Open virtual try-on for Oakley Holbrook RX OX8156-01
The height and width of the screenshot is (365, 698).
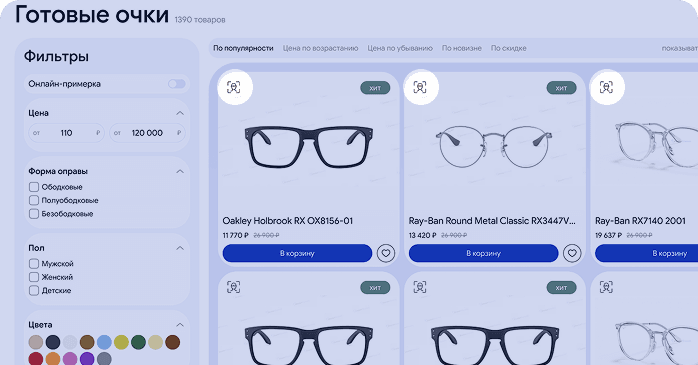pyautogui.click(x=234, y=87)
